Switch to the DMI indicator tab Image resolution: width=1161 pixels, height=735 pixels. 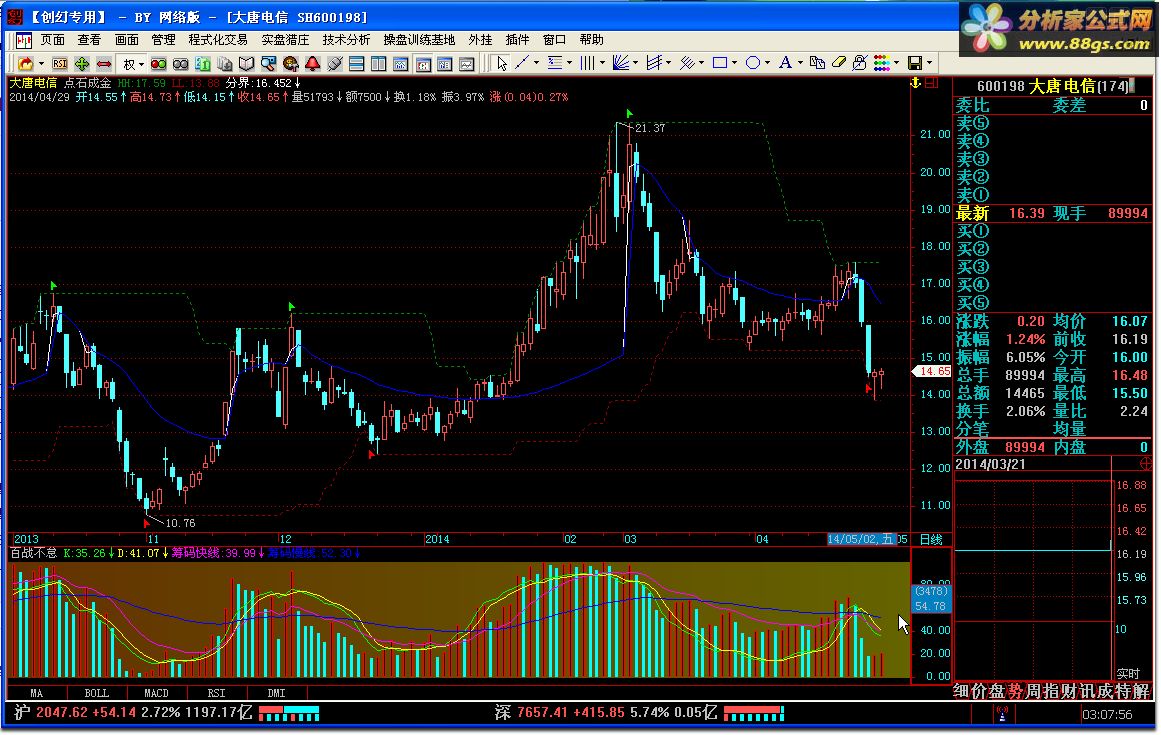click(276, 693)
